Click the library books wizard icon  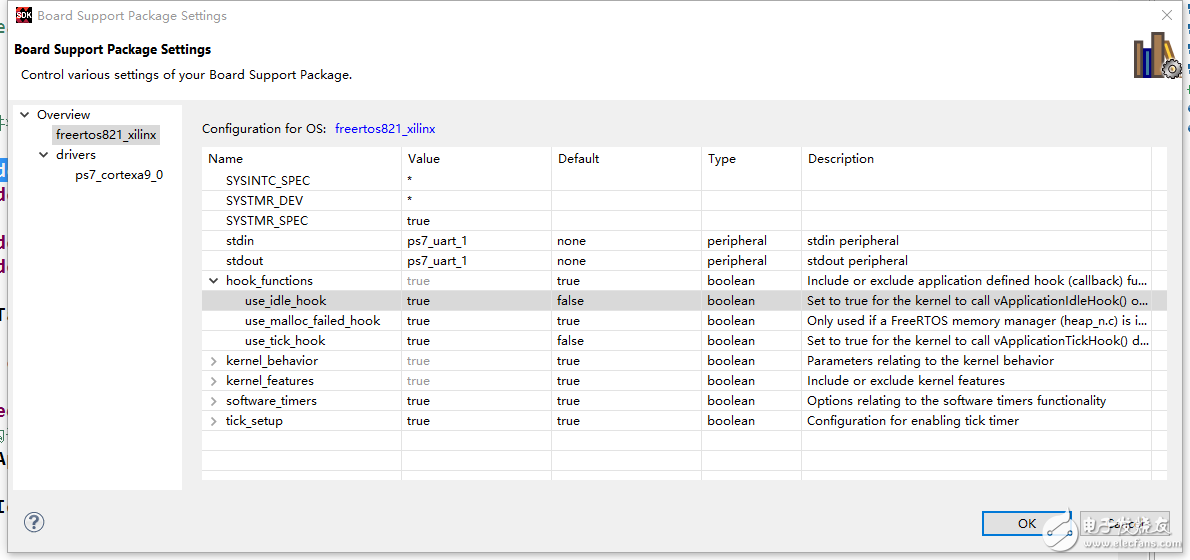[x=1156, y=56]
